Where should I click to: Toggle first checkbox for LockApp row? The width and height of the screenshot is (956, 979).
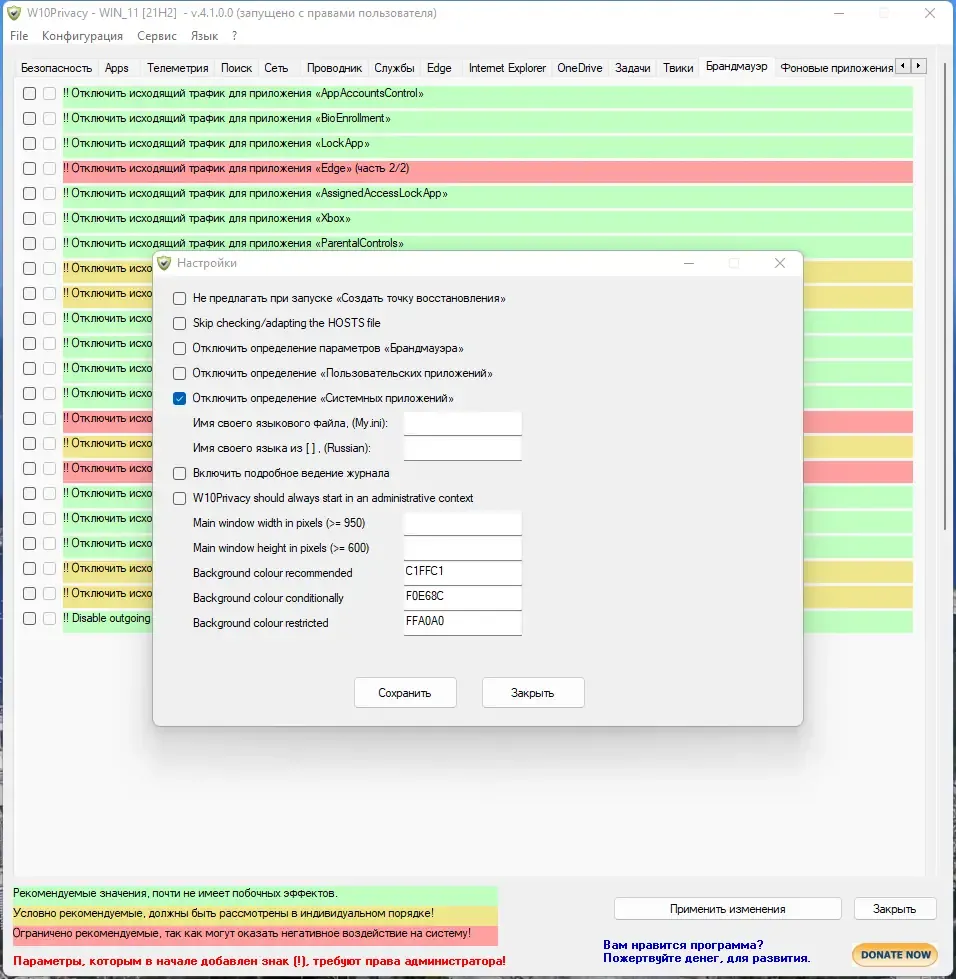click(x=29, y=144)
